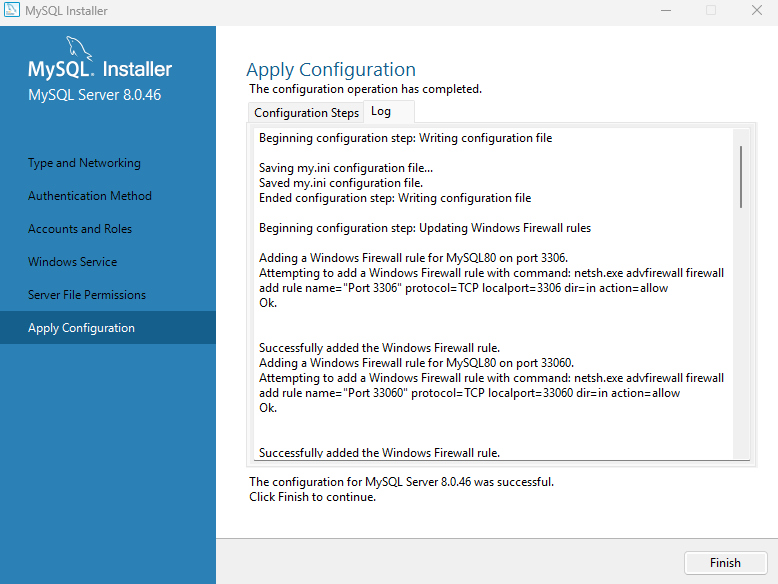Viewport: 778px width, 584px height.
Task: Click the log panel scrollbar thumb
Action: click(x=741, y=177)
